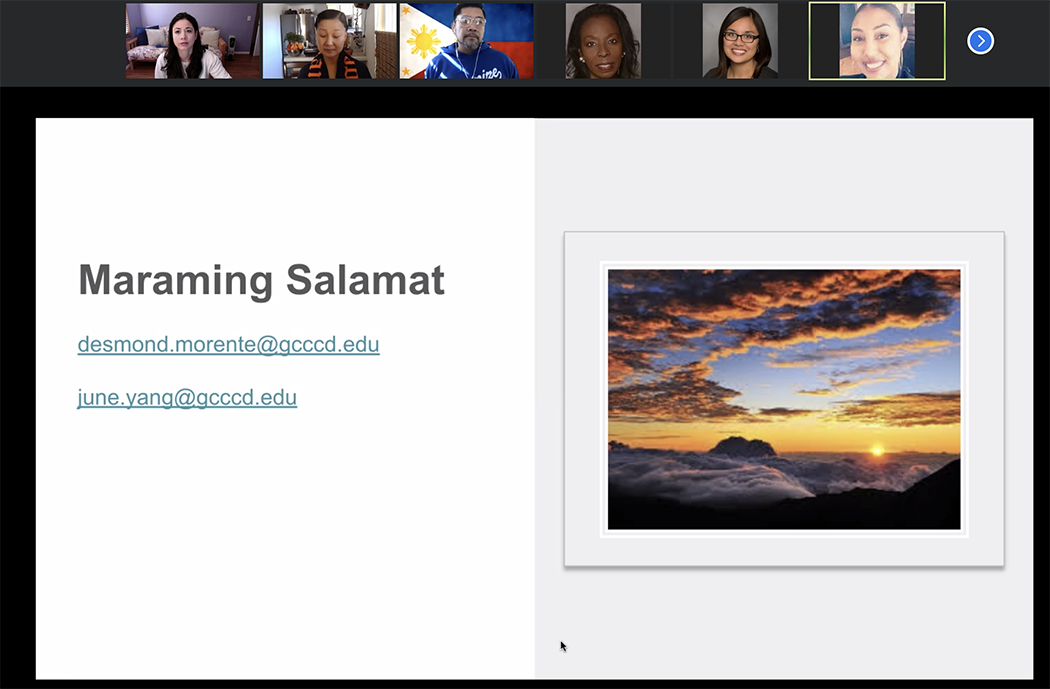Open the june.yang@gcccd.edu email link

tap(187, 398)
